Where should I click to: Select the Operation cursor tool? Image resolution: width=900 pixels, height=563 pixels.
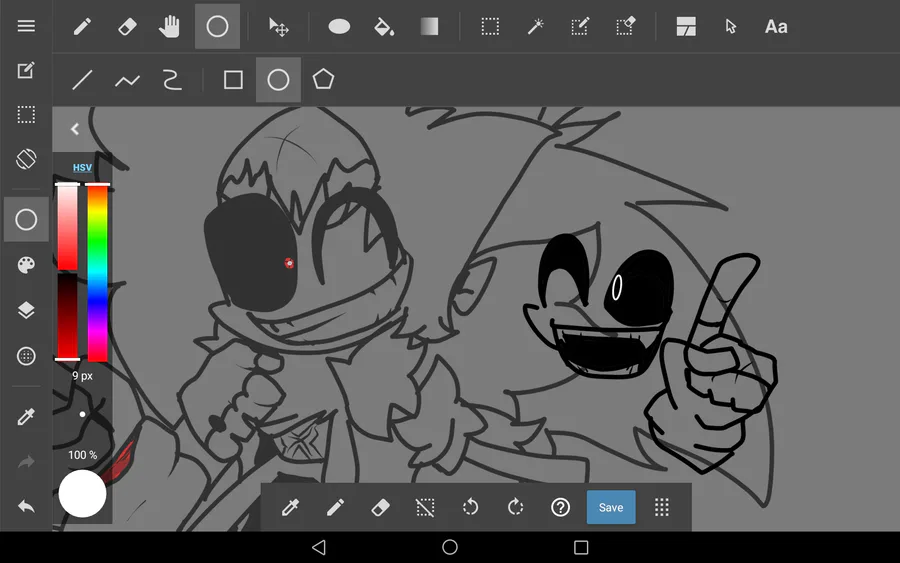[x=730, y=26]
